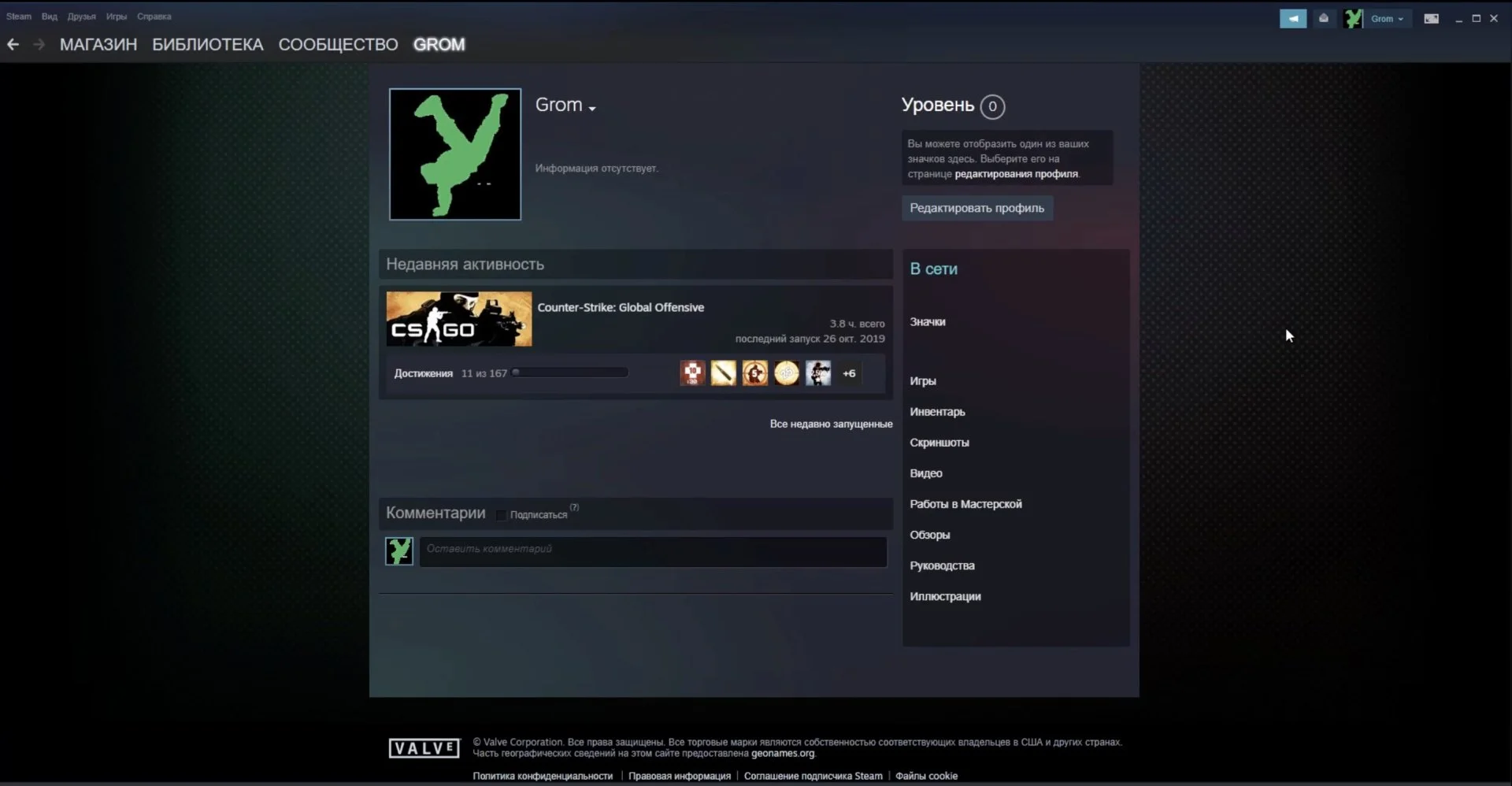Viewport: 1512px width, 786px height.
Task: Open the Справка menu
Action: click(154, 17)
